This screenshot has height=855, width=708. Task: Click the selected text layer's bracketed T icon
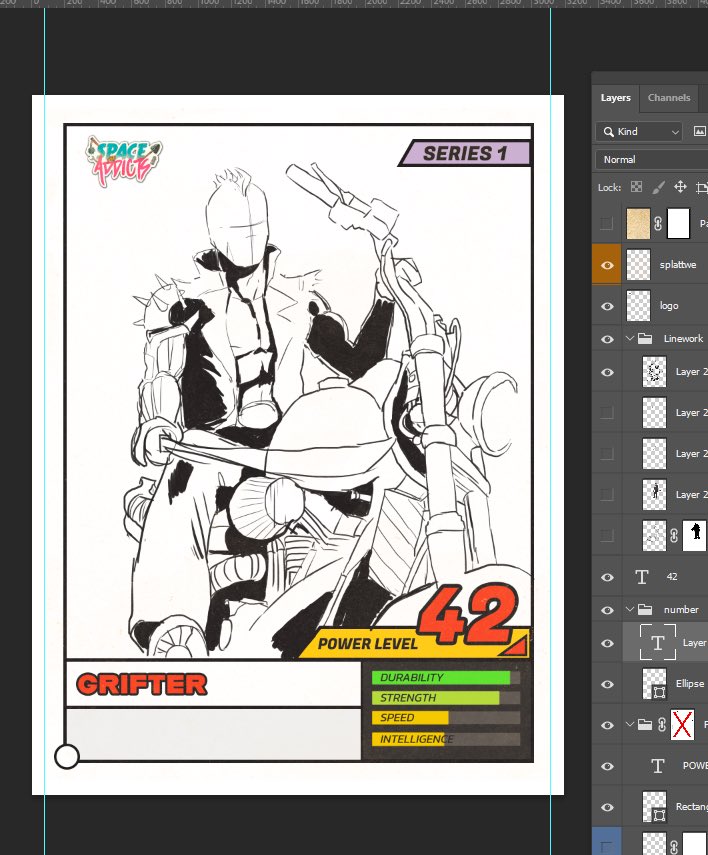tap(658, 643)
